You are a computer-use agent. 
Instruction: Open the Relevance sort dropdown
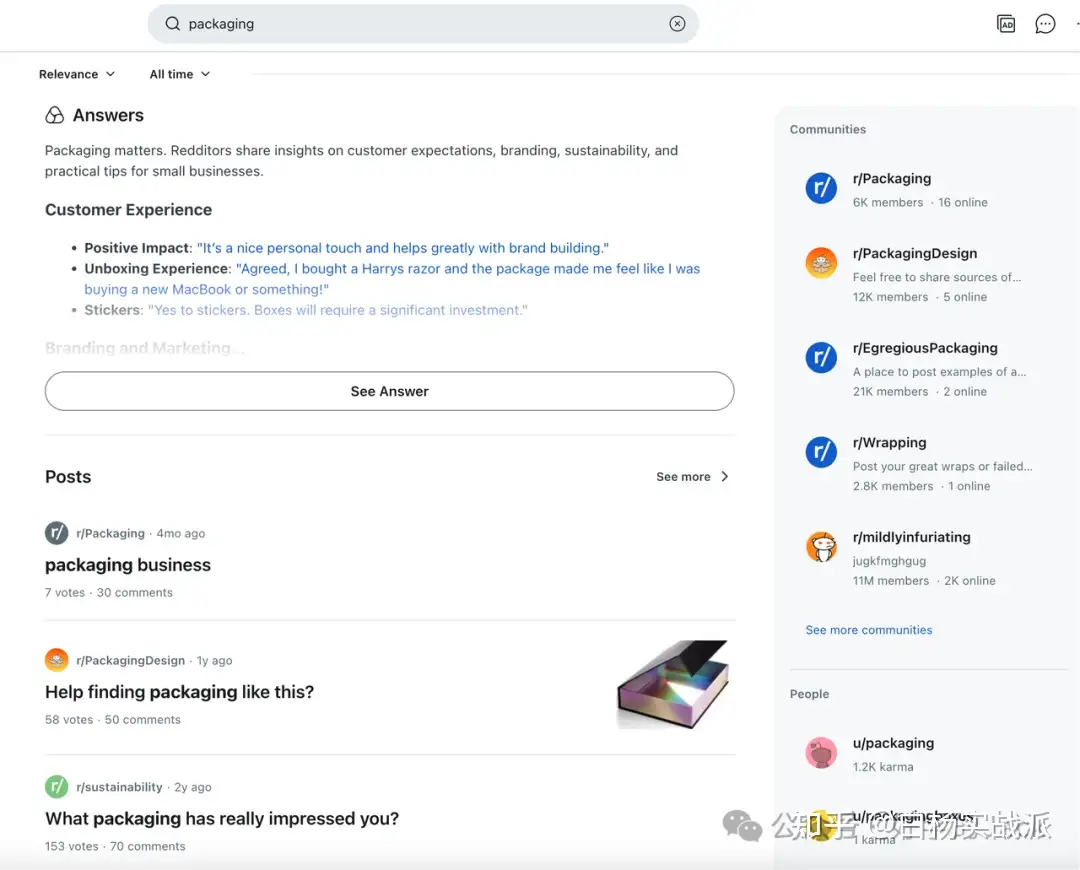point(77,74)
